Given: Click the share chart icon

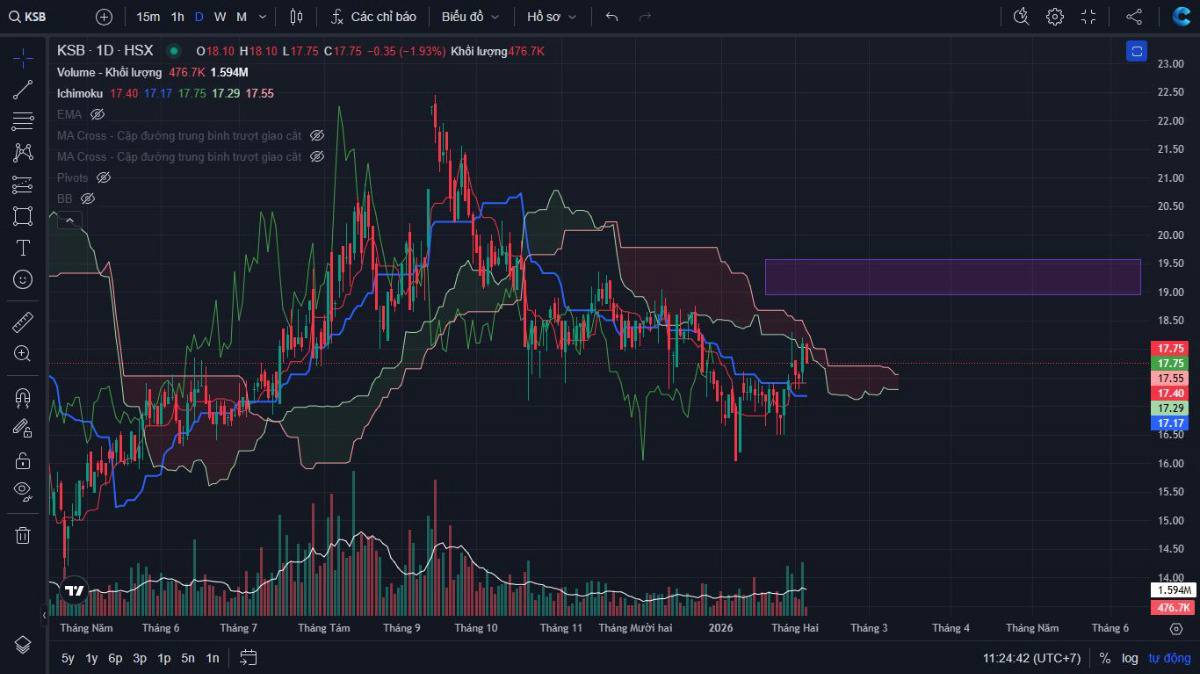Looking at the screenshot, I should pos(1133,17).
